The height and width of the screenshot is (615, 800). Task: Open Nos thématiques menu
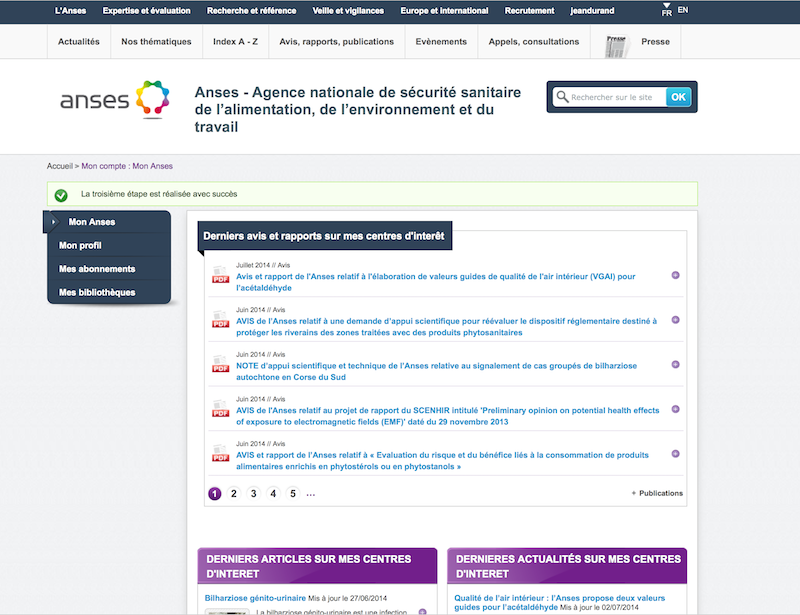pyautogui.click(x=156, y=42)
